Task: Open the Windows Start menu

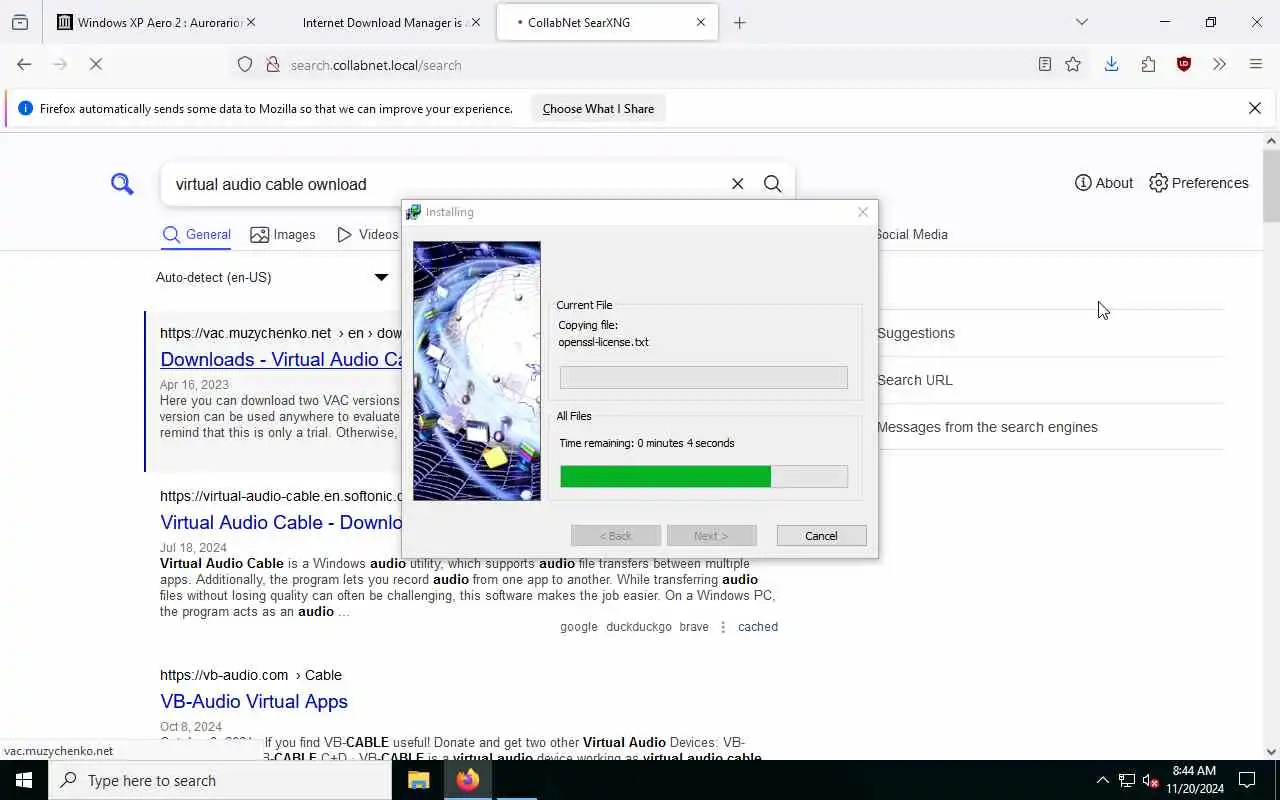Action: coord(24,780)
